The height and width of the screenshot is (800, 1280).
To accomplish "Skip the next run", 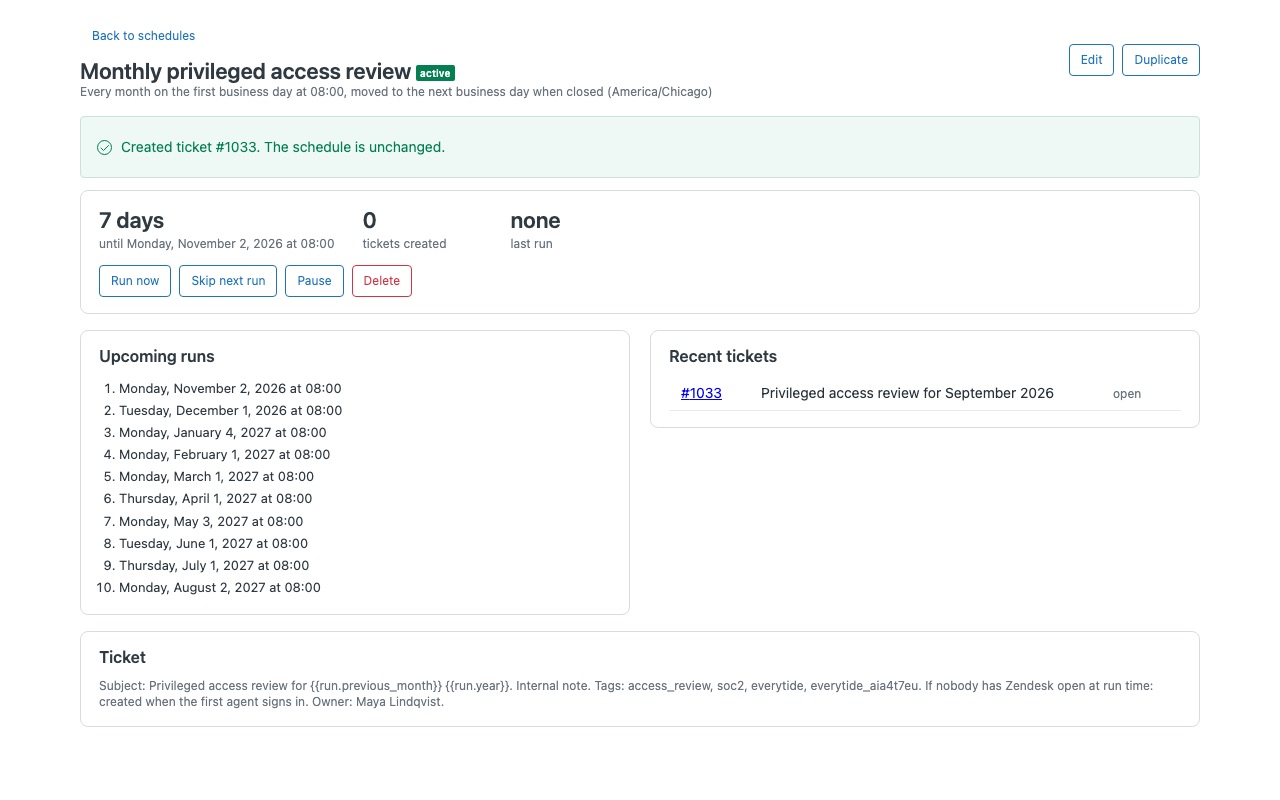I will point(228,281).
